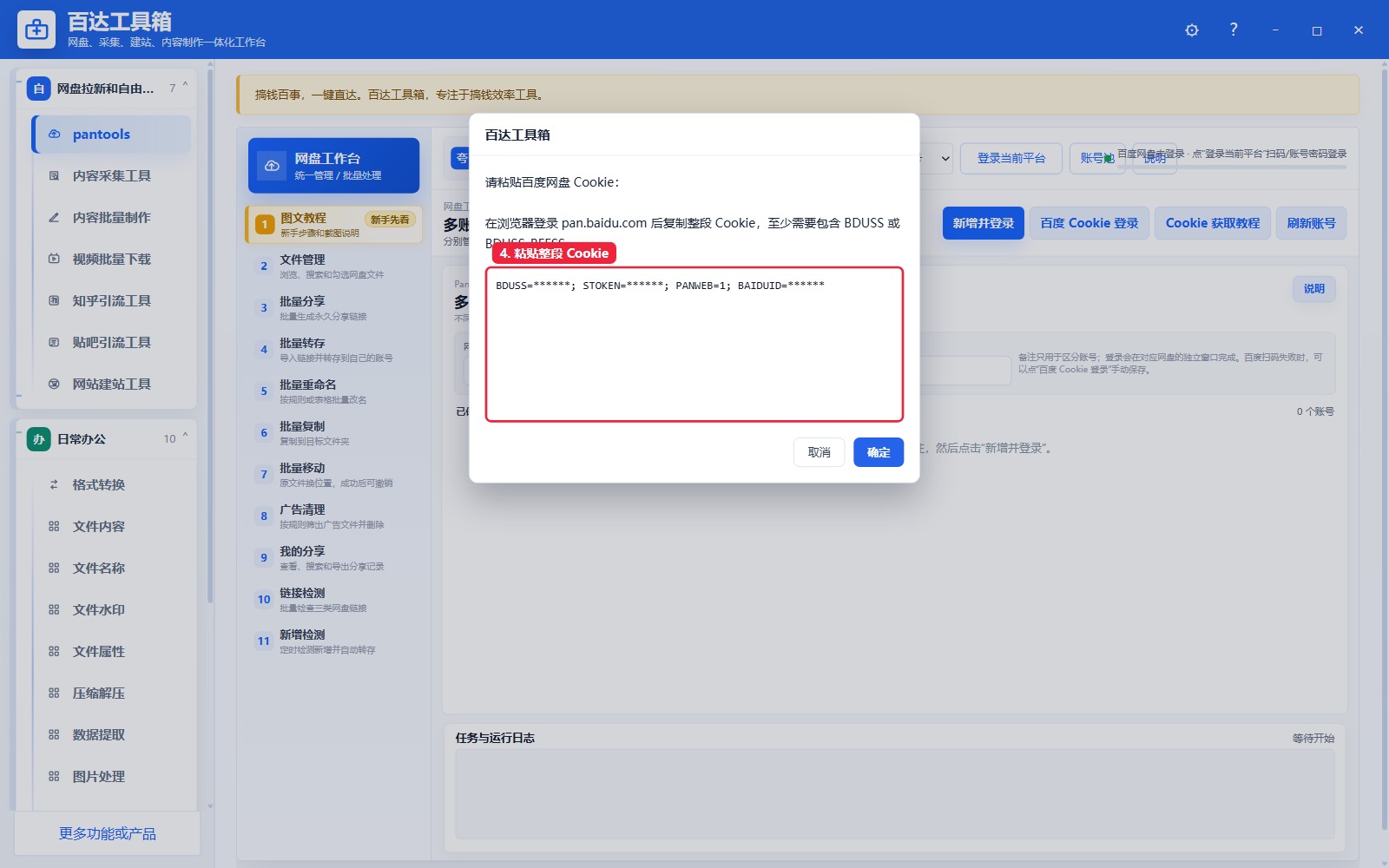This screenshot has height=868, width=1389.
Task: Click the grid icon beside 文件名称
Action: pos(54,569)
